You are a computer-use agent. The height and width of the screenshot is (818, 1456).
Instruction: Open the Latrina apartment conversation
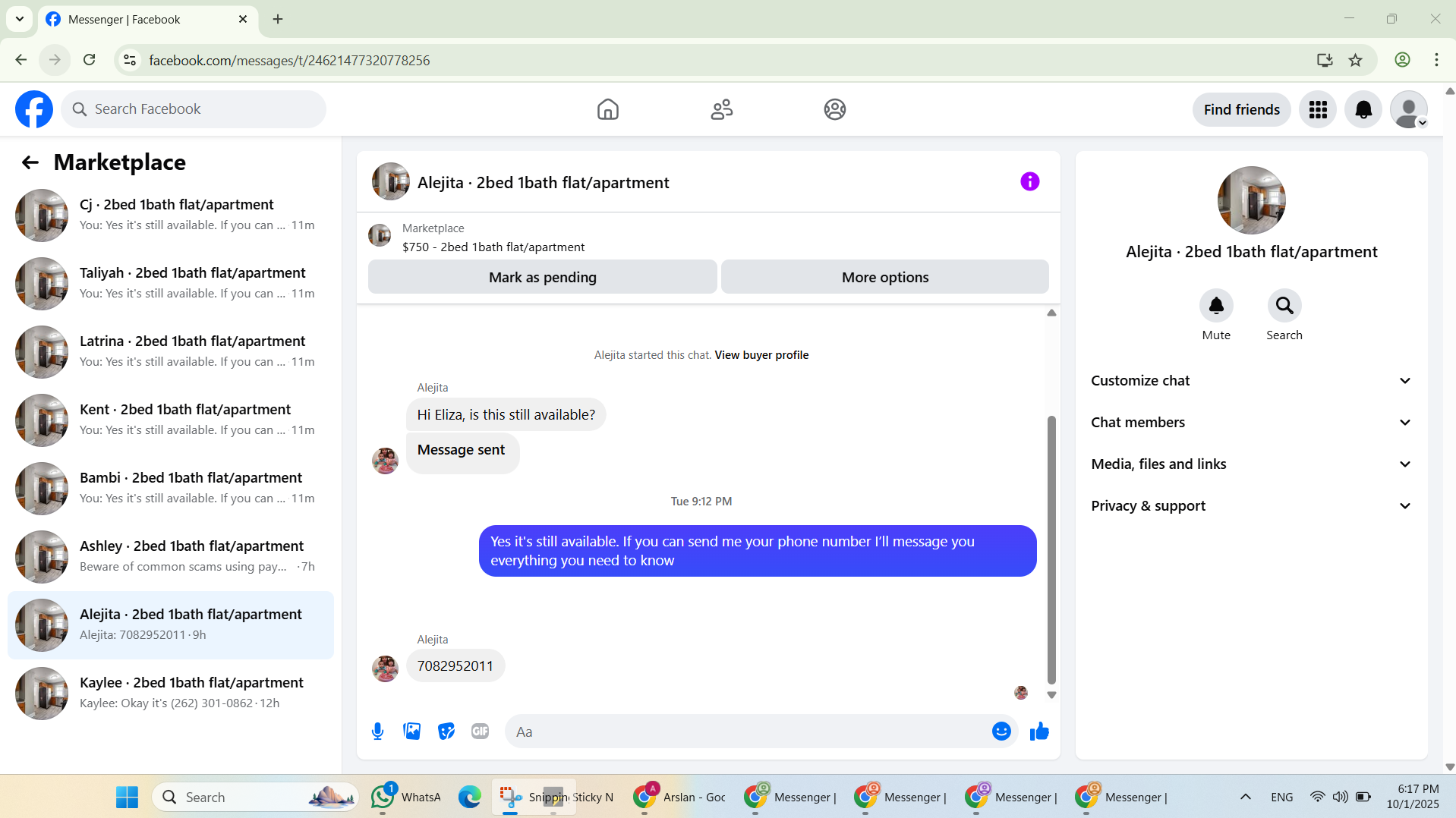171,352
